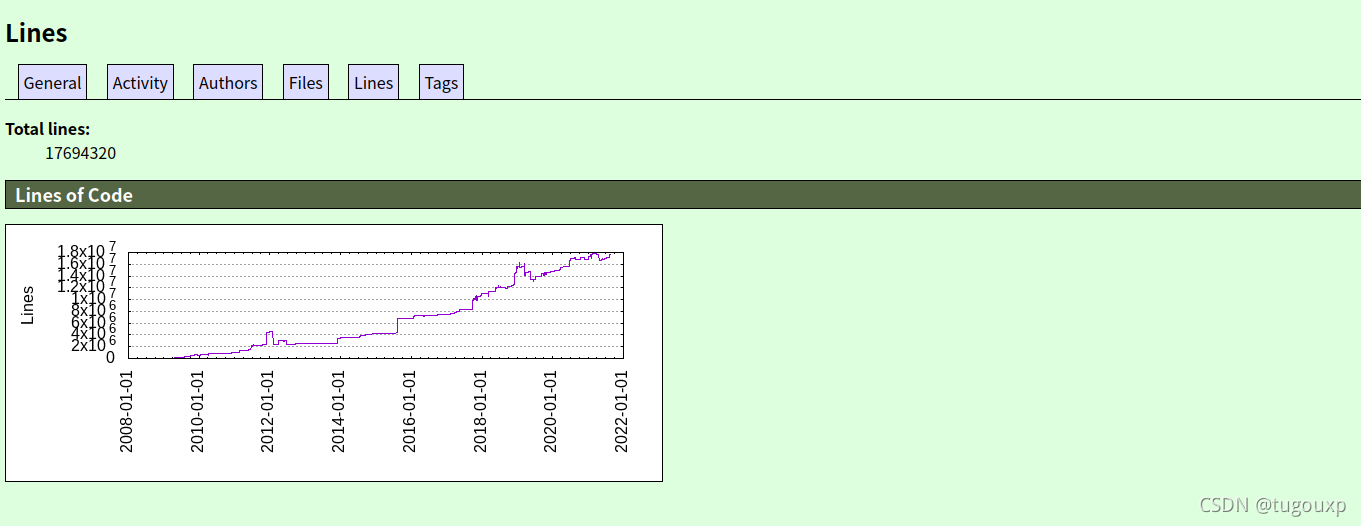
Task: Open the General tab
Action: pos(52,83)
